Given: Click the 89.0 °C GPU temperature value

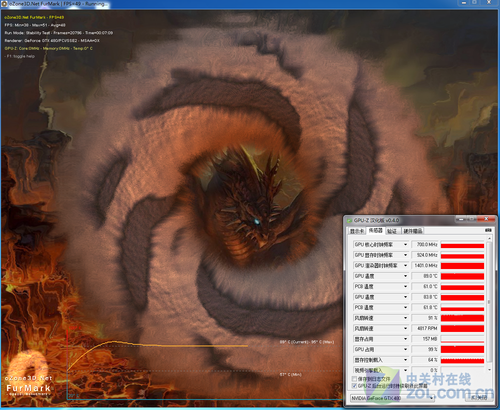Looking at the screenshot, I should 425,276.
